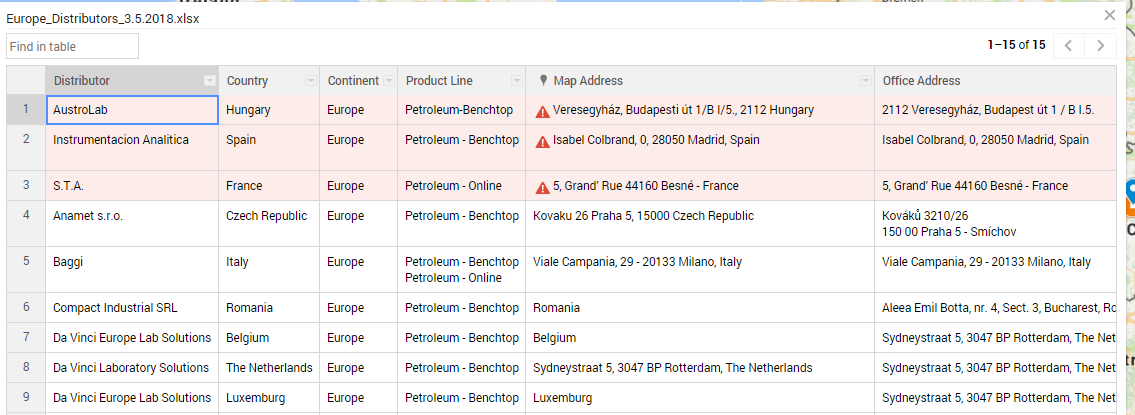Select the 2112 Veresegyház office address cell

(x=995, y=110)
